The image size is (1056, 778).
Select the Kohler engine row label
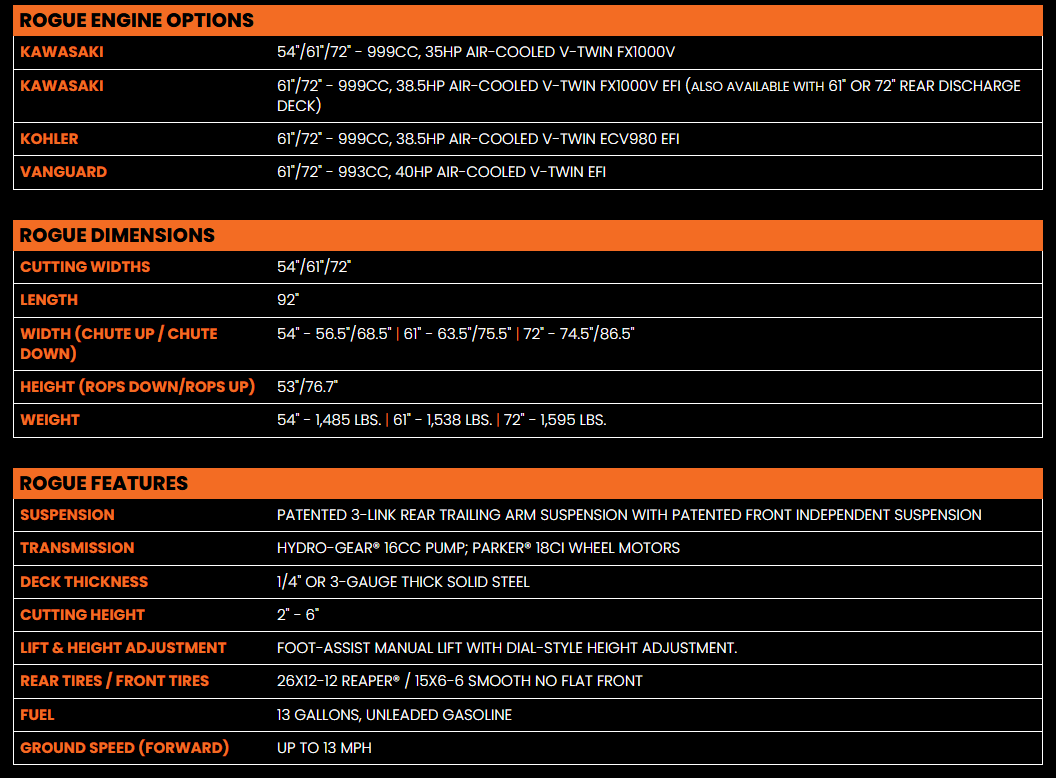(49, 139)
